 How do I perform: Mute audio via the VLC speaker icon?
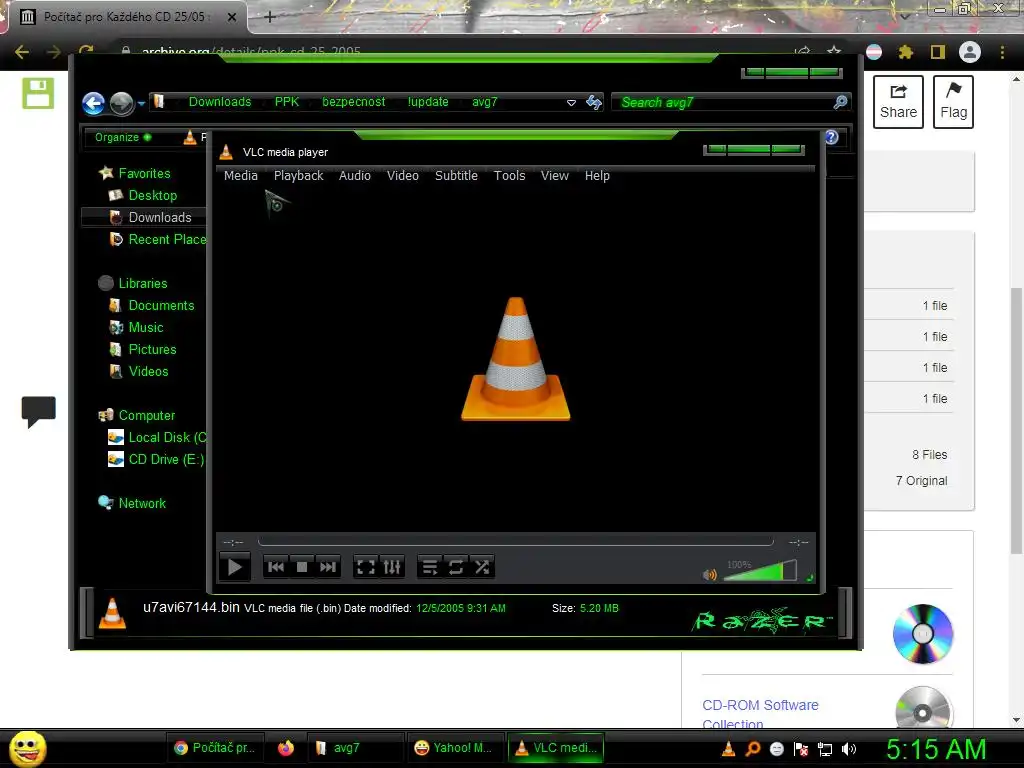coord(710,575)
